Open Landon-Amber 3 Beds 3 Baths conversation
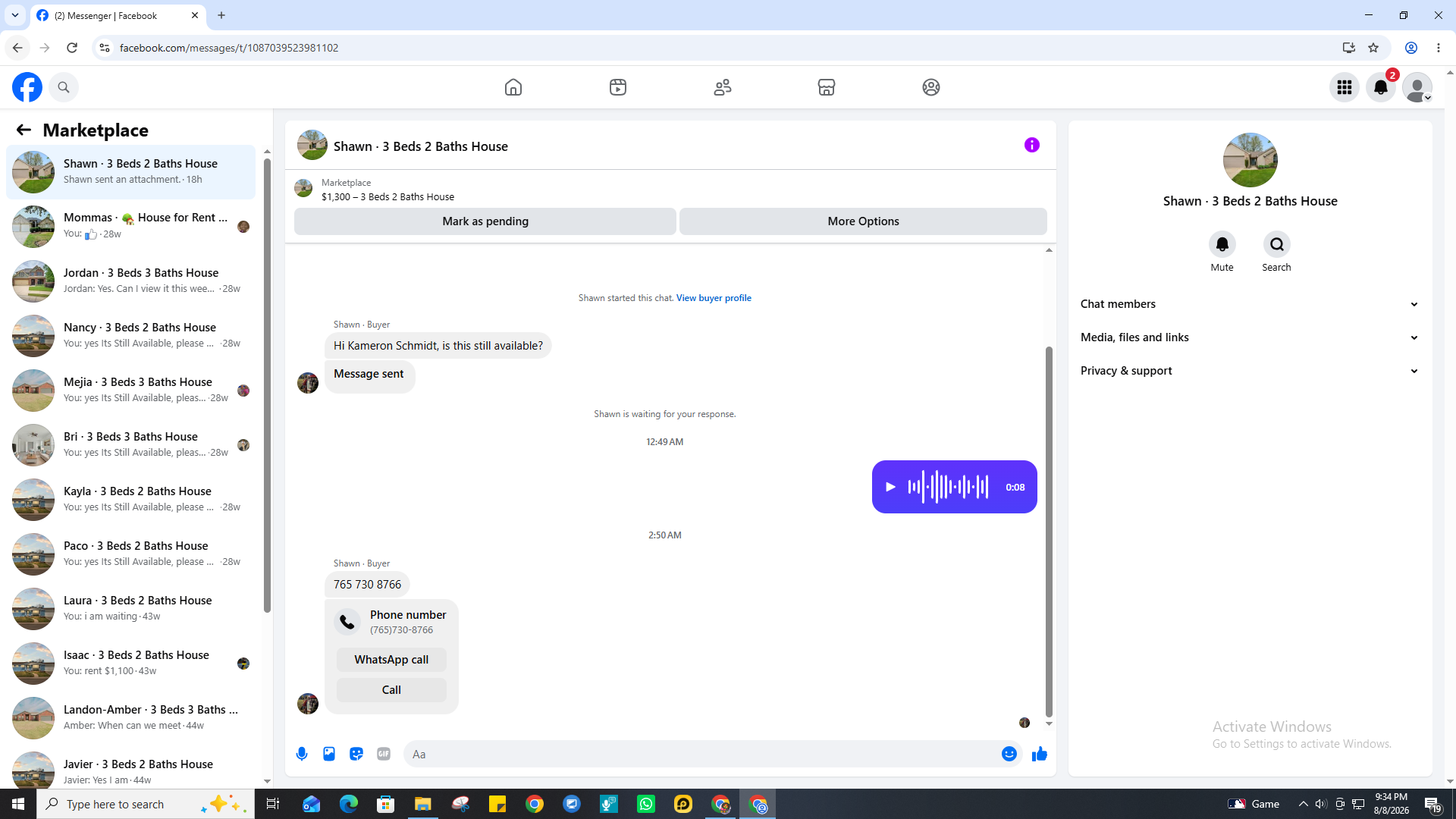The image size is (1456, 819). tap(131, 717)
